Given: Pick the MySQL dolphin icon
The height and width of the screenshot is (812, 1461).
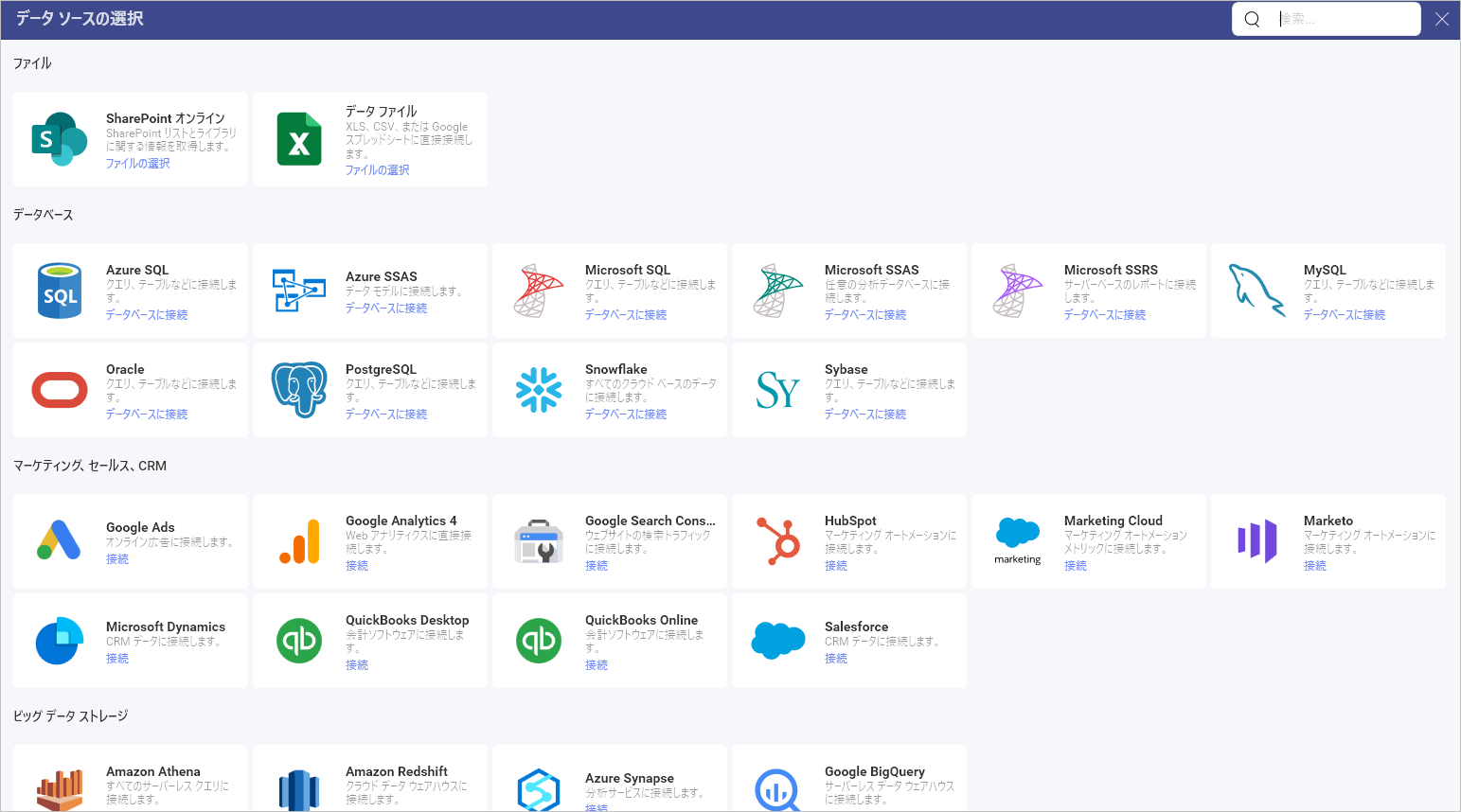Looking at the screenshot, I should click(x=1257, y=291).
